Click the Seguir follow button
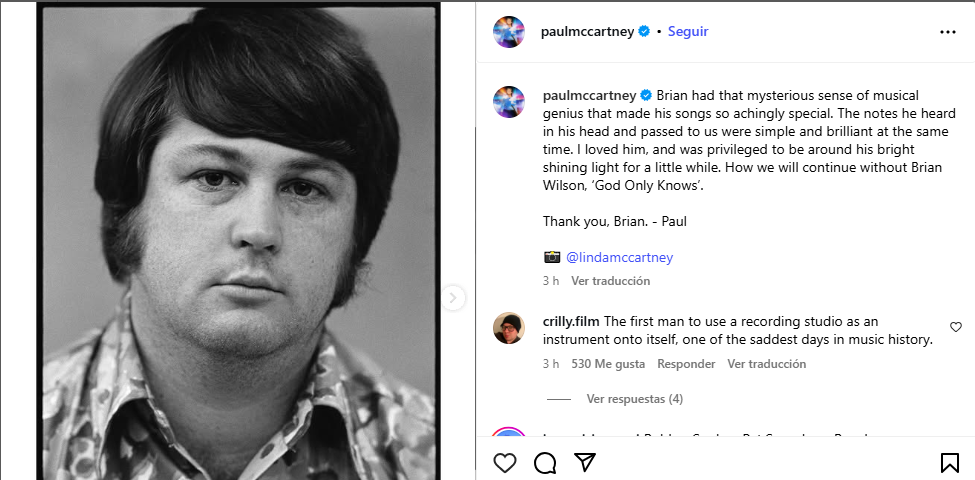This screenshot has height=480, width=975. (688, 32)
